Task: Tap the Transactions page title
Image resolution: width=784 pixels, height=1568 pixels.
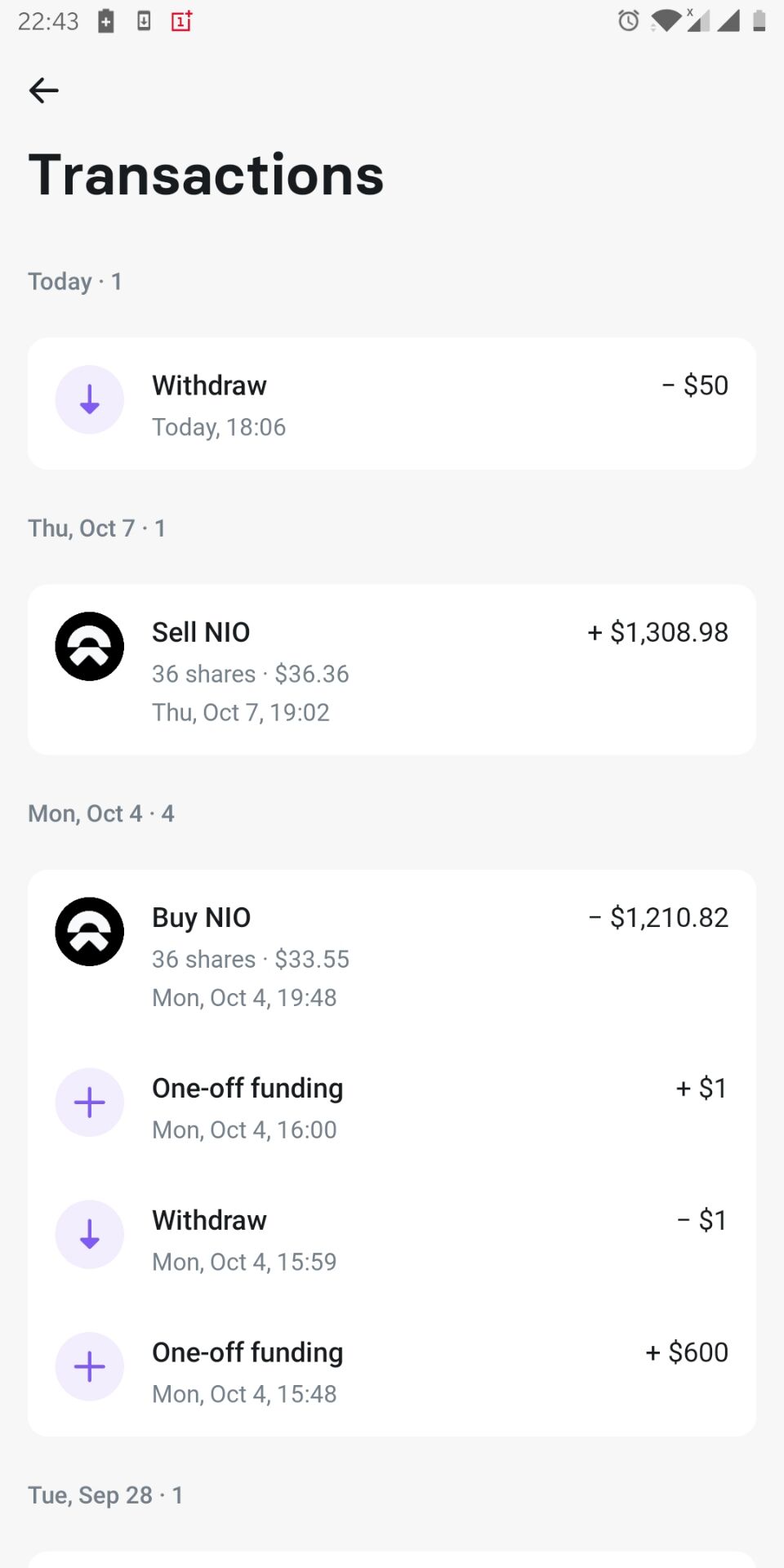Action: [x=206, y=175]
